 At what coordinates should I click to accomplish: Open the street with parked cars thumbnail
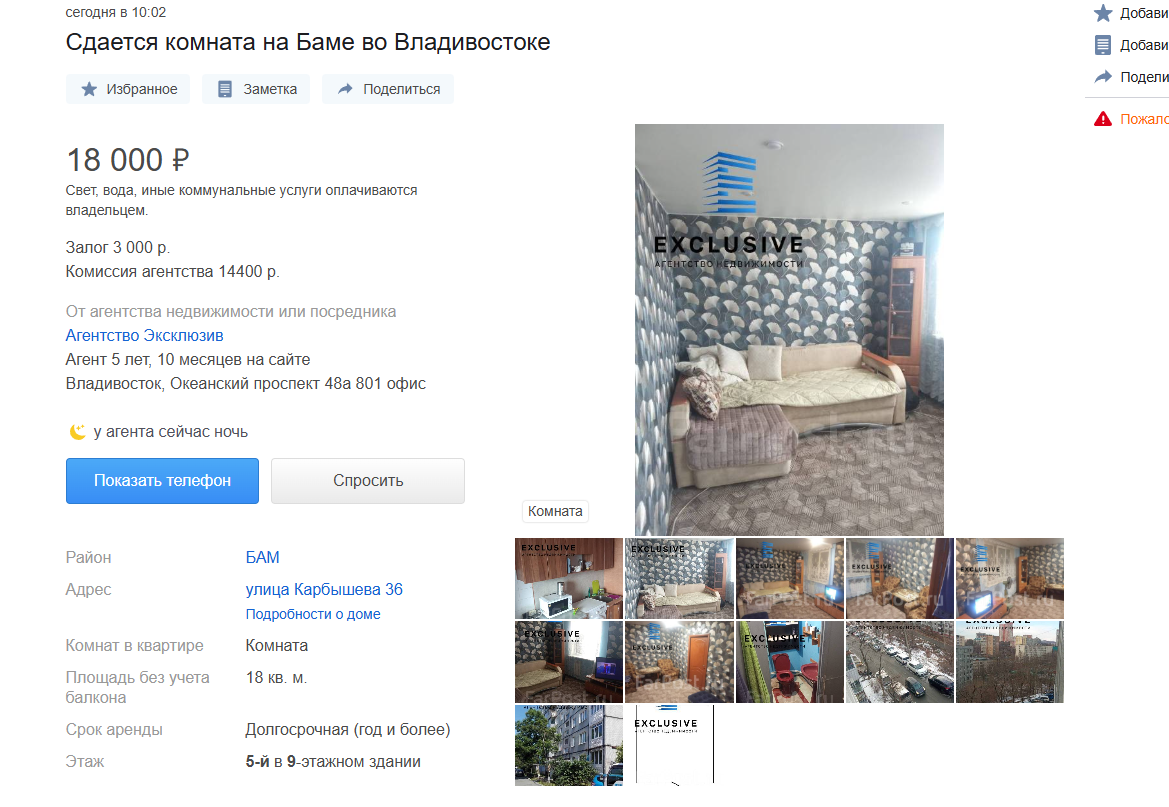coord(900,662)
